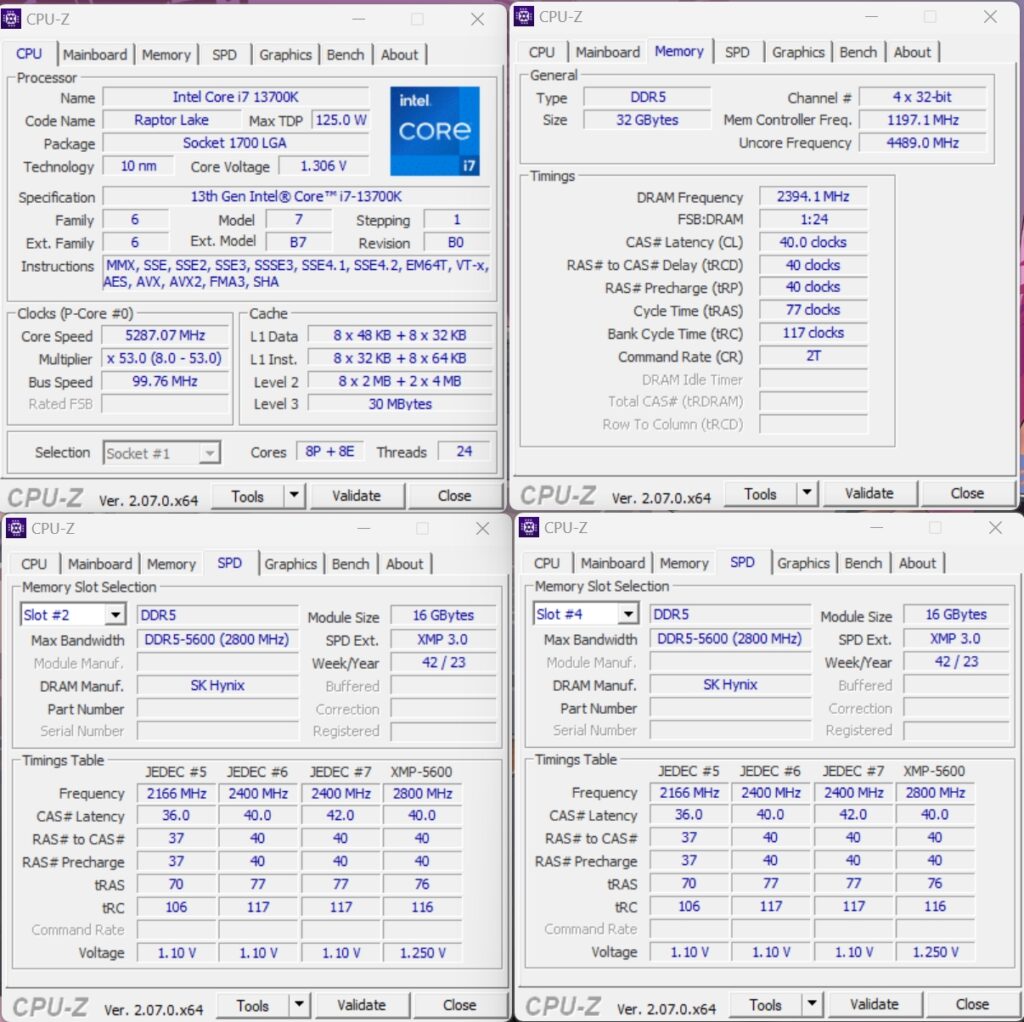Click Uncore Frequency value 4489.0 MHz
1024x1022 pixels.
[x=922, y=142]
